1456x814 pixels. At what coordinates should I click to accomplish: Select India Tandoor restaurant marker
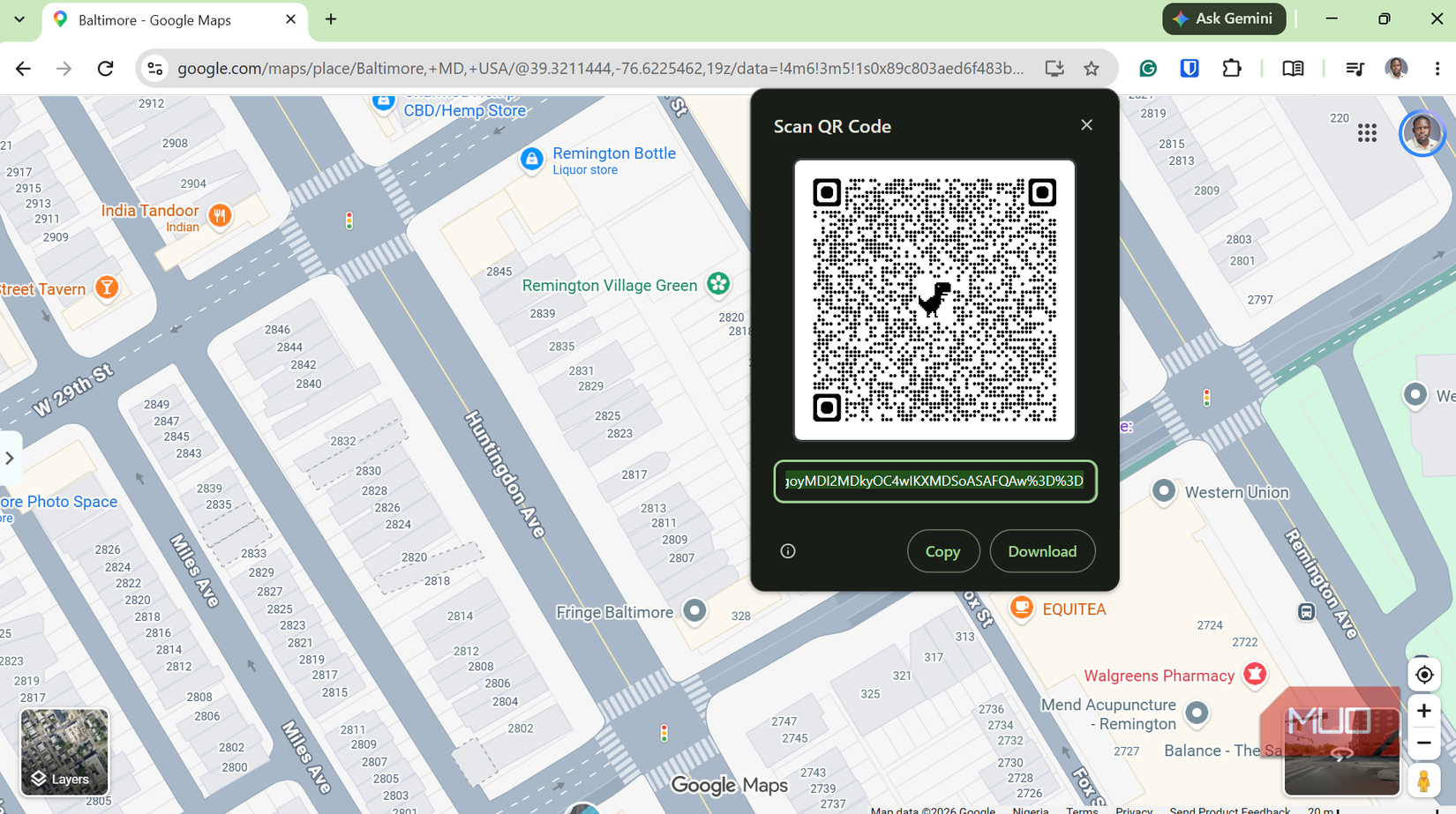click(220, 215)
